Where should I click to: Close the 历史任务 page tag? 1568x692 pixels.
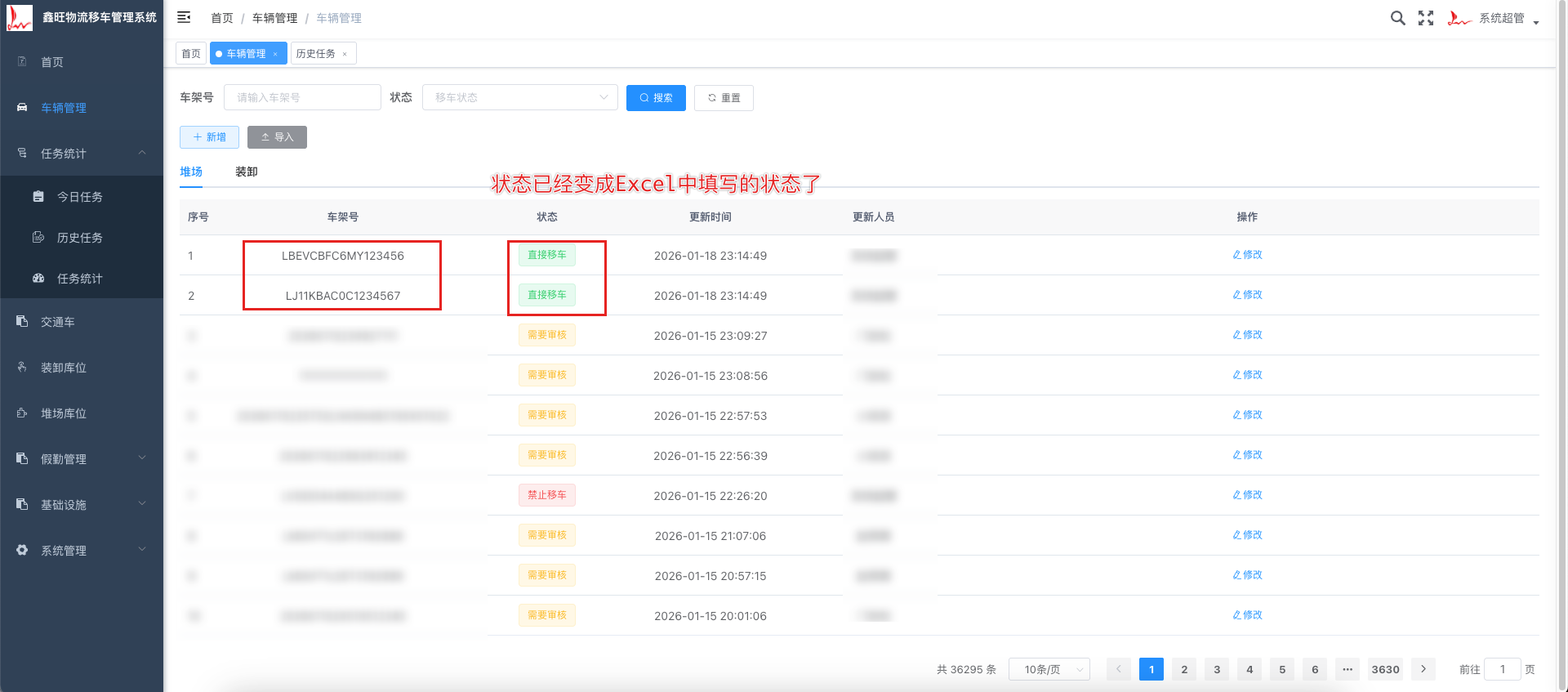click(345, 54)
